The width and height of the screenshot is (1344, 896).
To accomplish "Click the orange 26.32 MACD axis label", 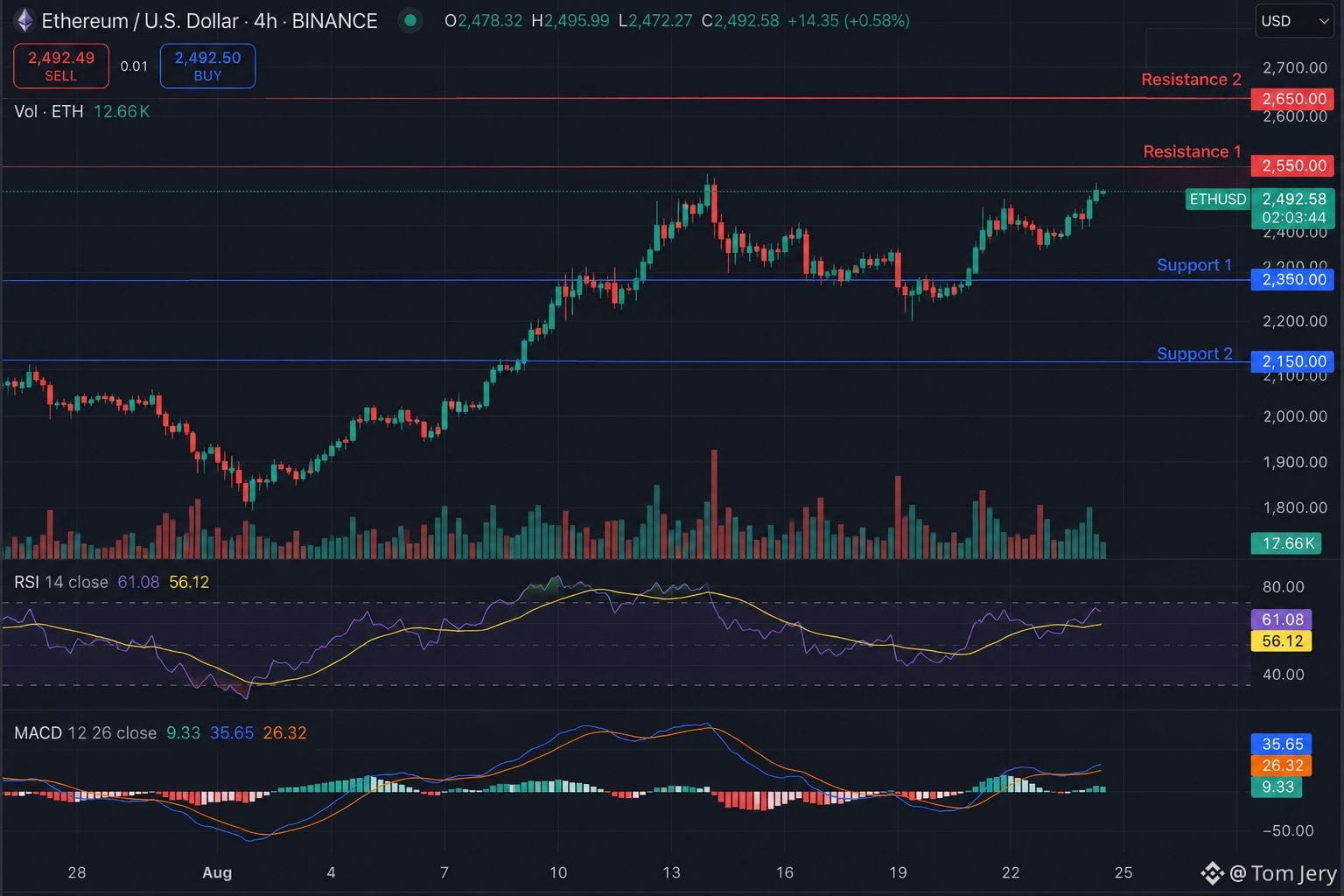I will click(1282, 766).
